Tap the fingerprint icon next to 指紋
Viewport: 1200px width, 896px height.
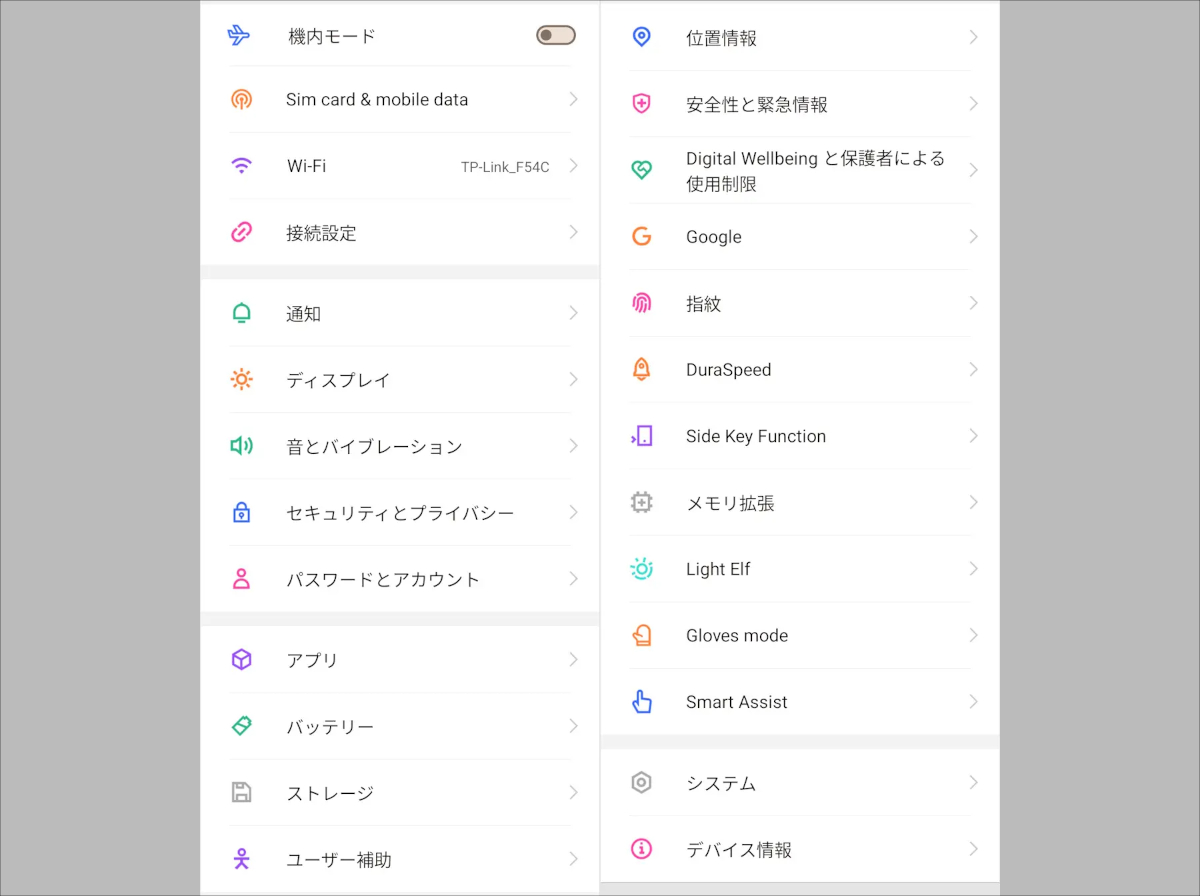(642, 303)
